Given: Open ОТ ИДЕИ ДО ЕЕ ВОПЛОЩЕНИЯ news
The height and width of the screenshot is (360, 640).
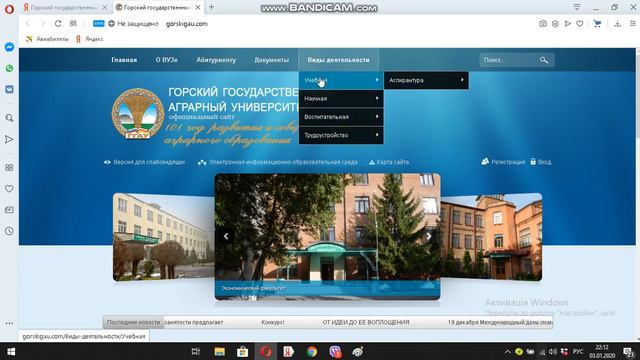Looking at the screenshot, I should [366, 322].
